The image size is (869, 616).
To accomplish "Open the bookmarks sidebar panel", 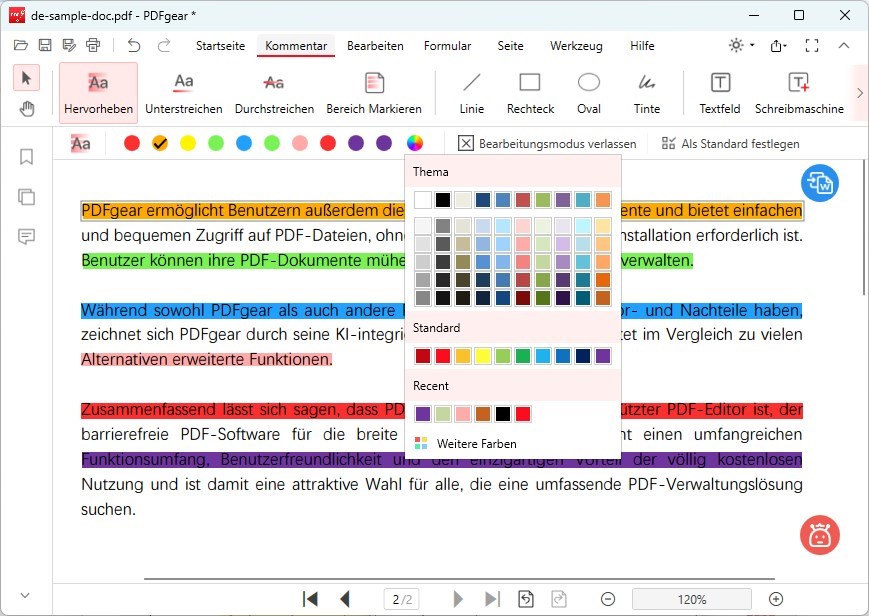I will click(x=26, y=156).
